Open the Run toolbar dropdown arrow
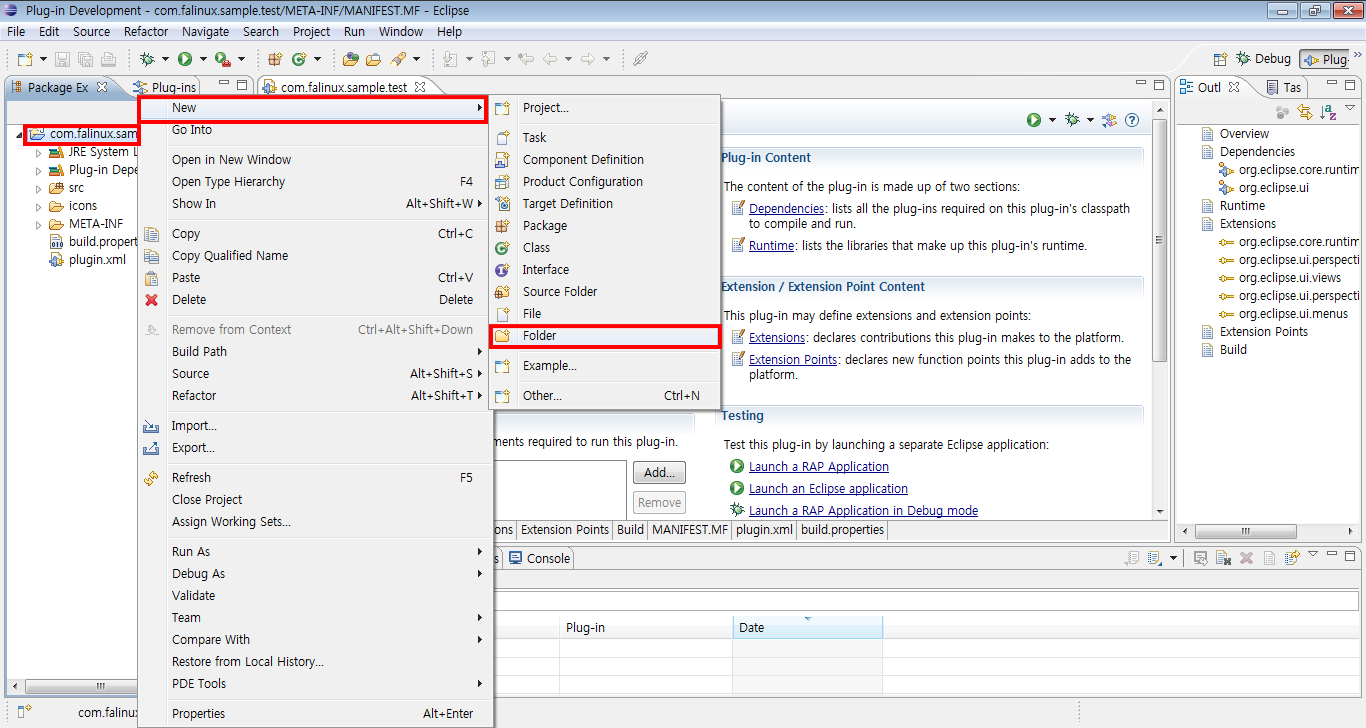 202,59
